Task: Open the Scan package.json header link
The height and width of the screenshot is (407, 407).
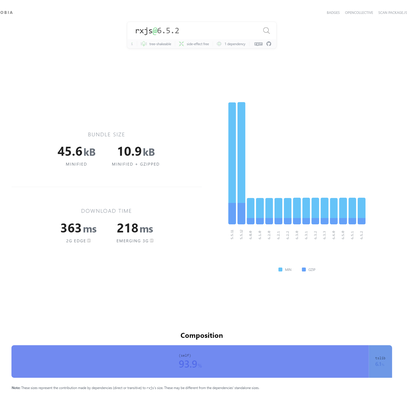Action: point(392,13)
